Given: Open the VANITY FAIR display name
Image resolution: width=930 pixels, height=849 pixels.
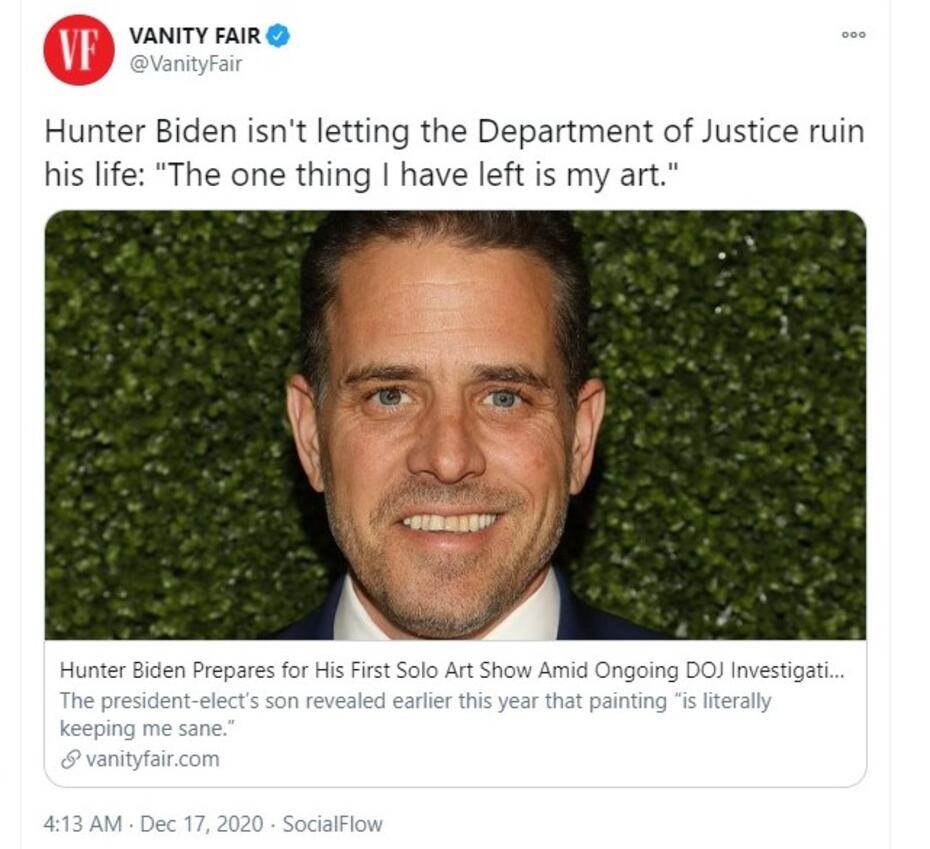Looking at the screenshot, I should point(194,37).
